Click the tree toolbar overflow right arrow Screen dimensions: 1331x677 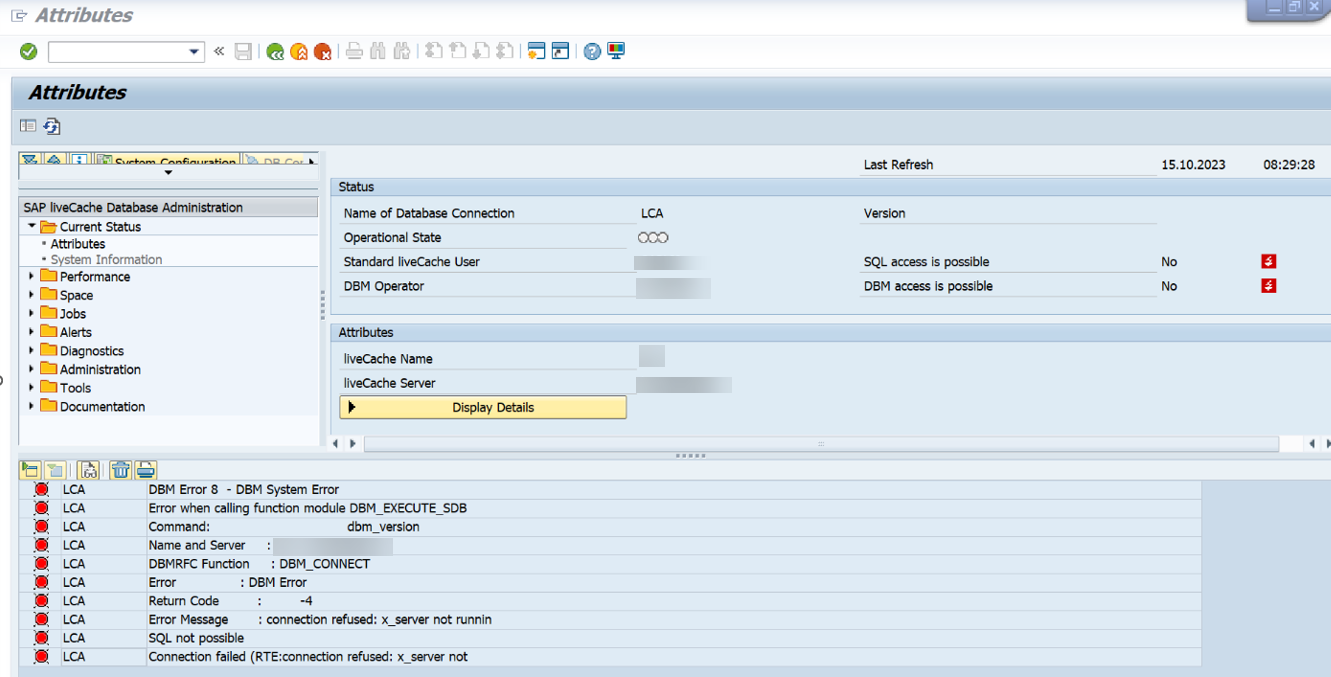pos(312,161)
